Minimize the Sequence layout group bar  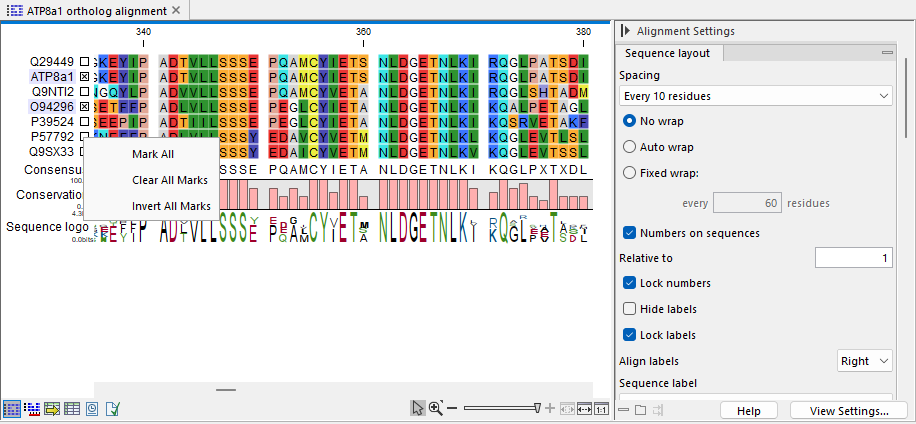tap(887, 53)
